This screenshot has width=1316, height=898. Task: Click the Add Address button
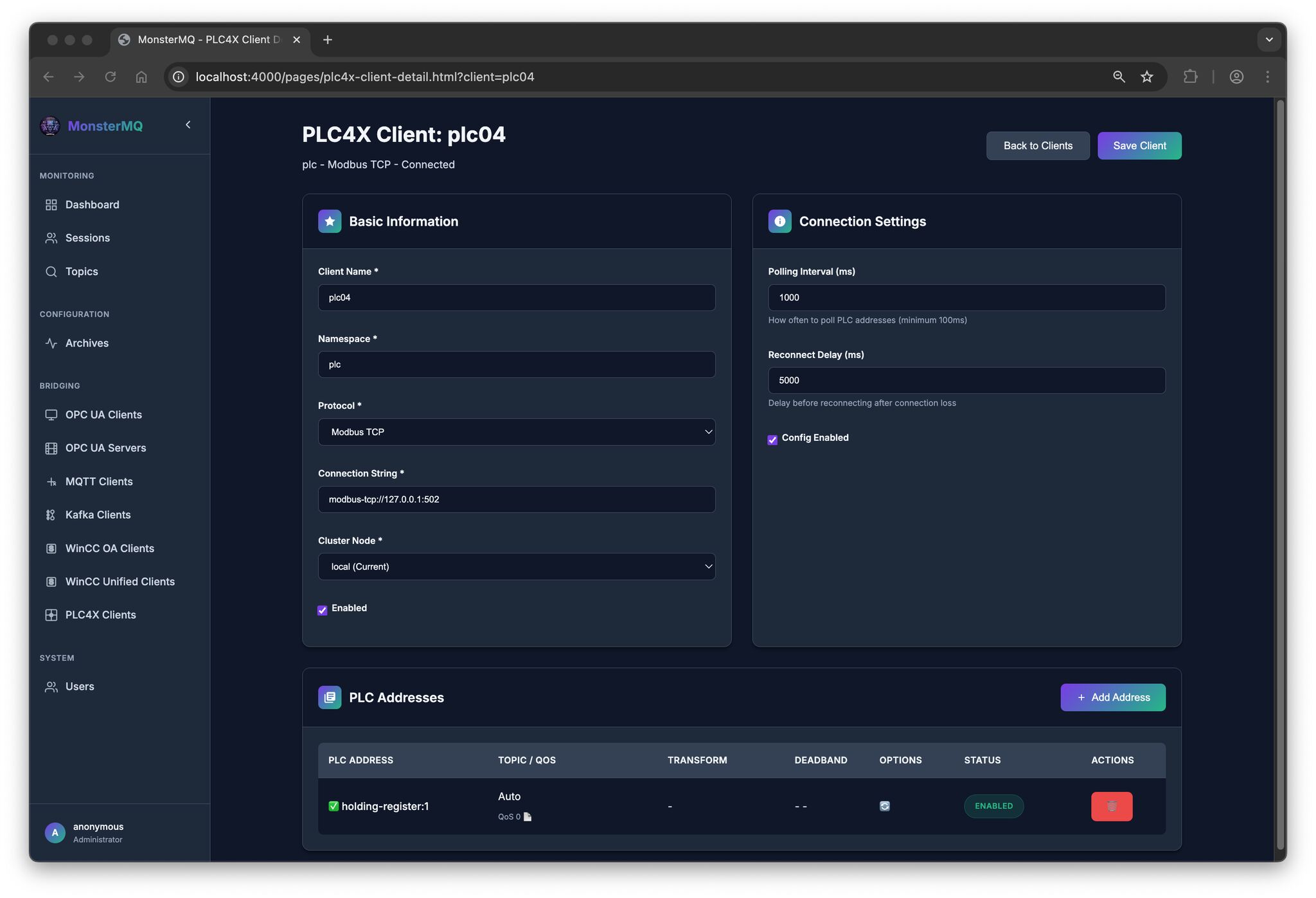coord(1112,697)
